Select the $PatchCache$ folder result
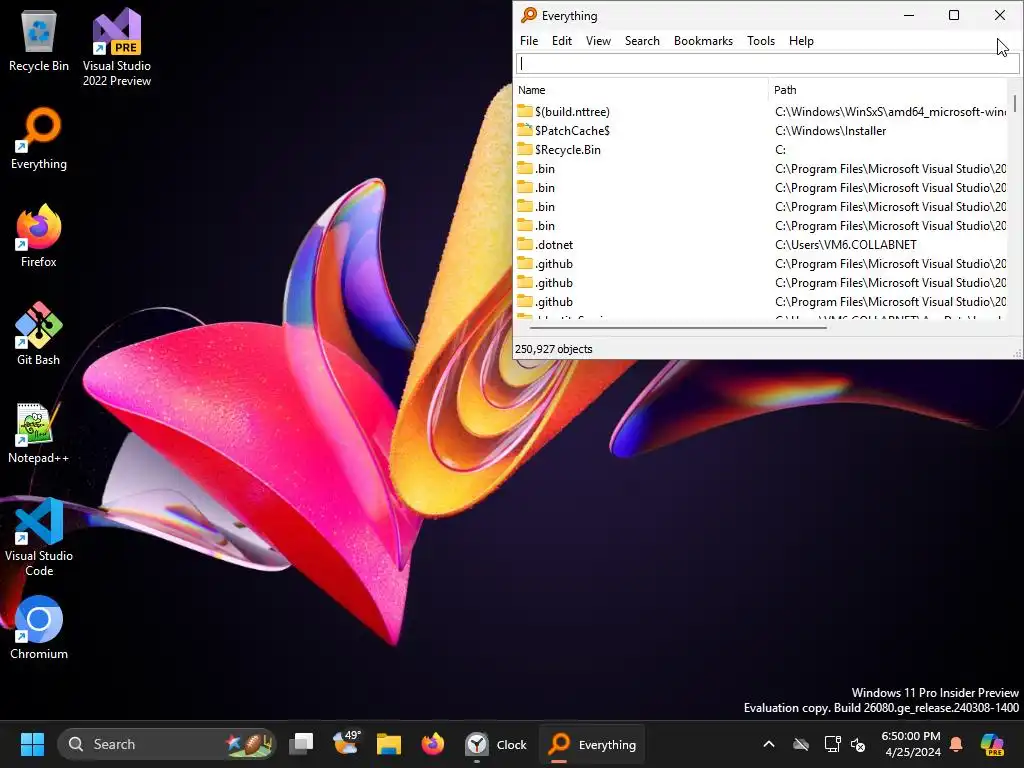This screenshot has height=768, width=1024. [x=572, y=131]
